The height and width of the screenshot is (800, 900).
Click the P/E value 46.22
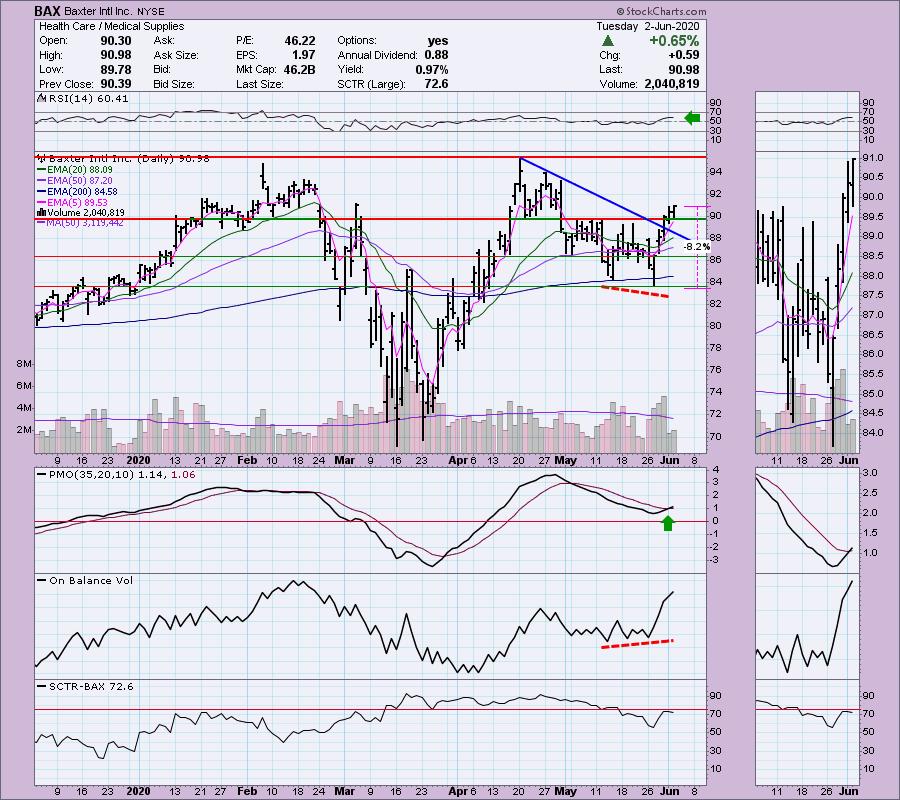point(300,41)
